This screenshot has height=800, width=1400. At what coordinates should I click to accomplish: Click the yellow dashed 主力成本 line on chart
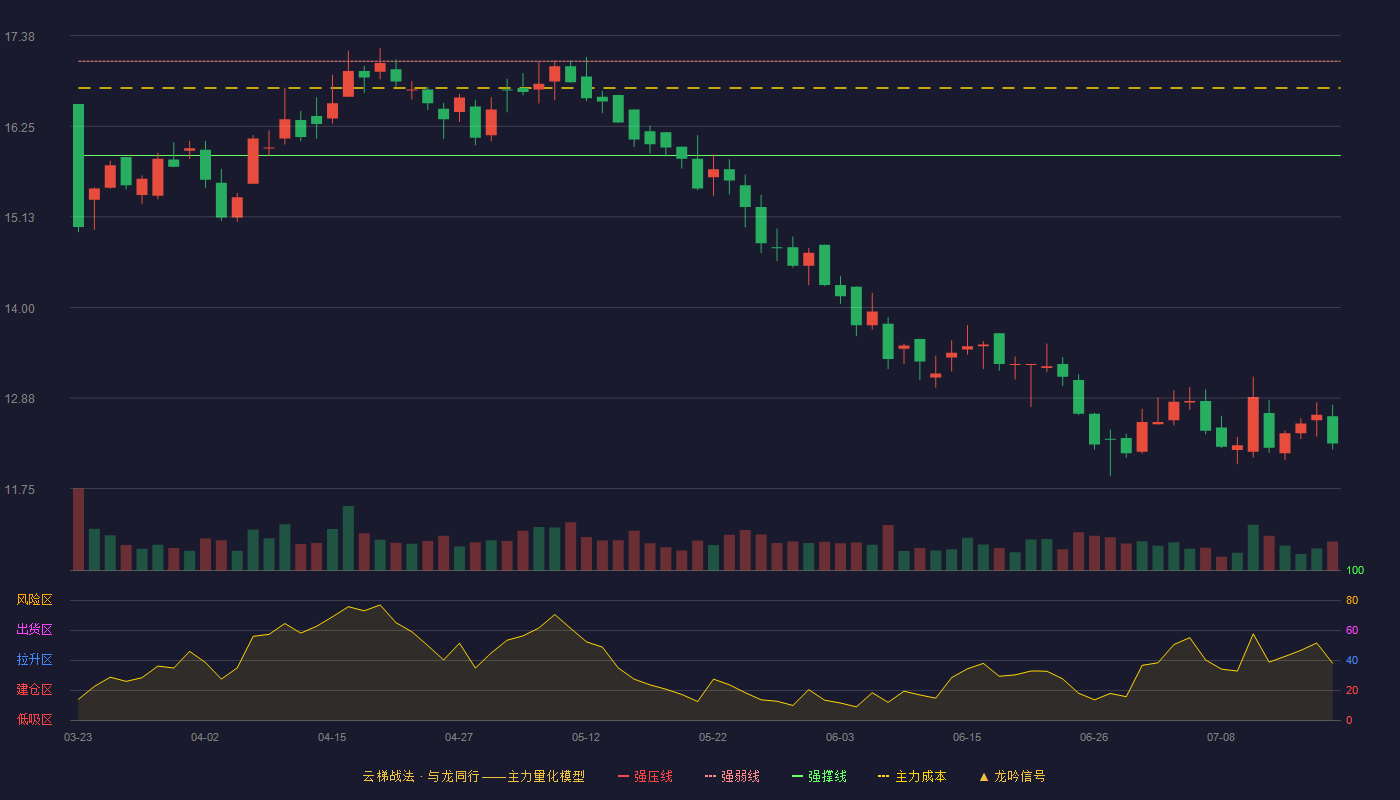point(709,88)
